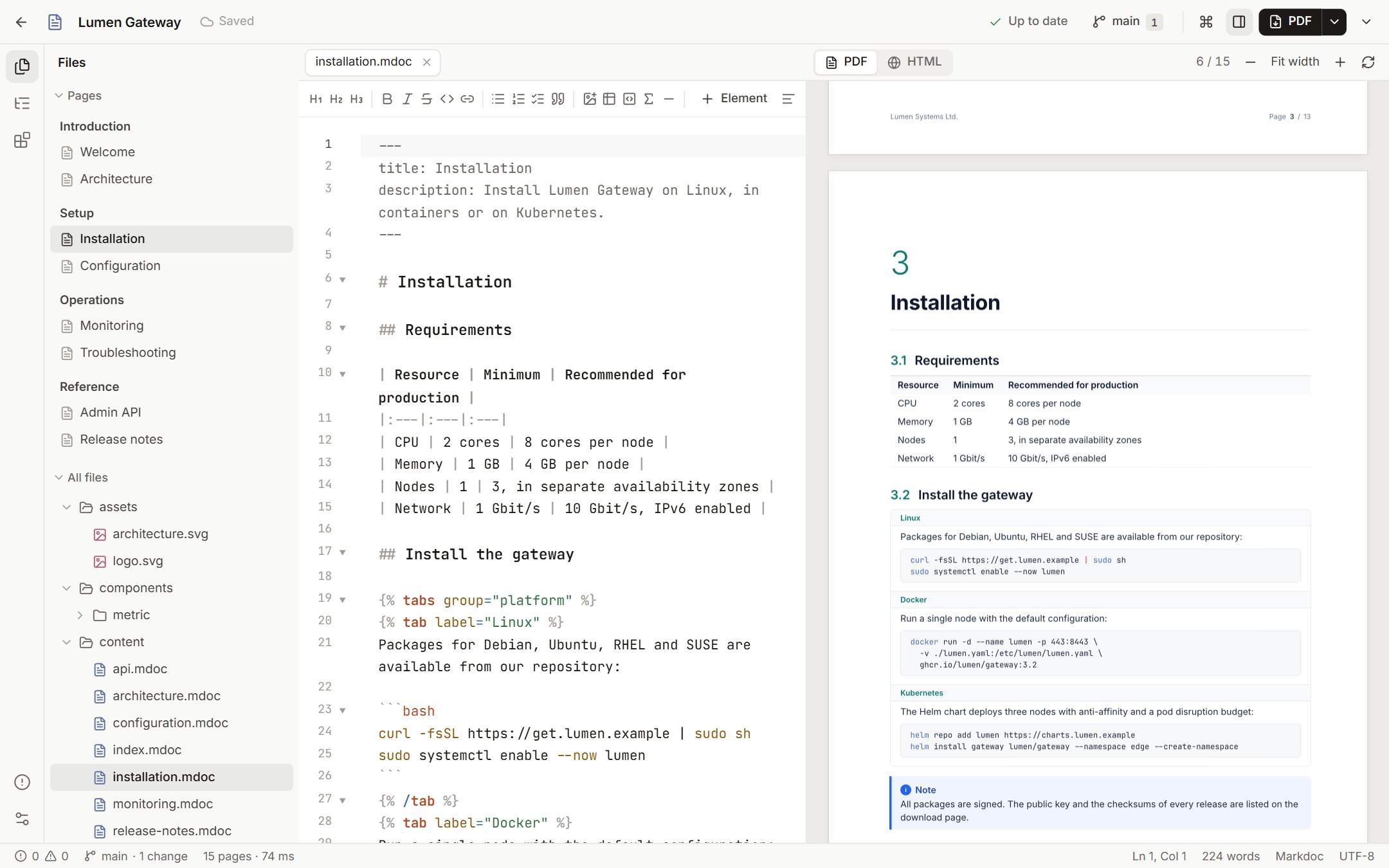Refresh the PDF preview

point(1368,62)
